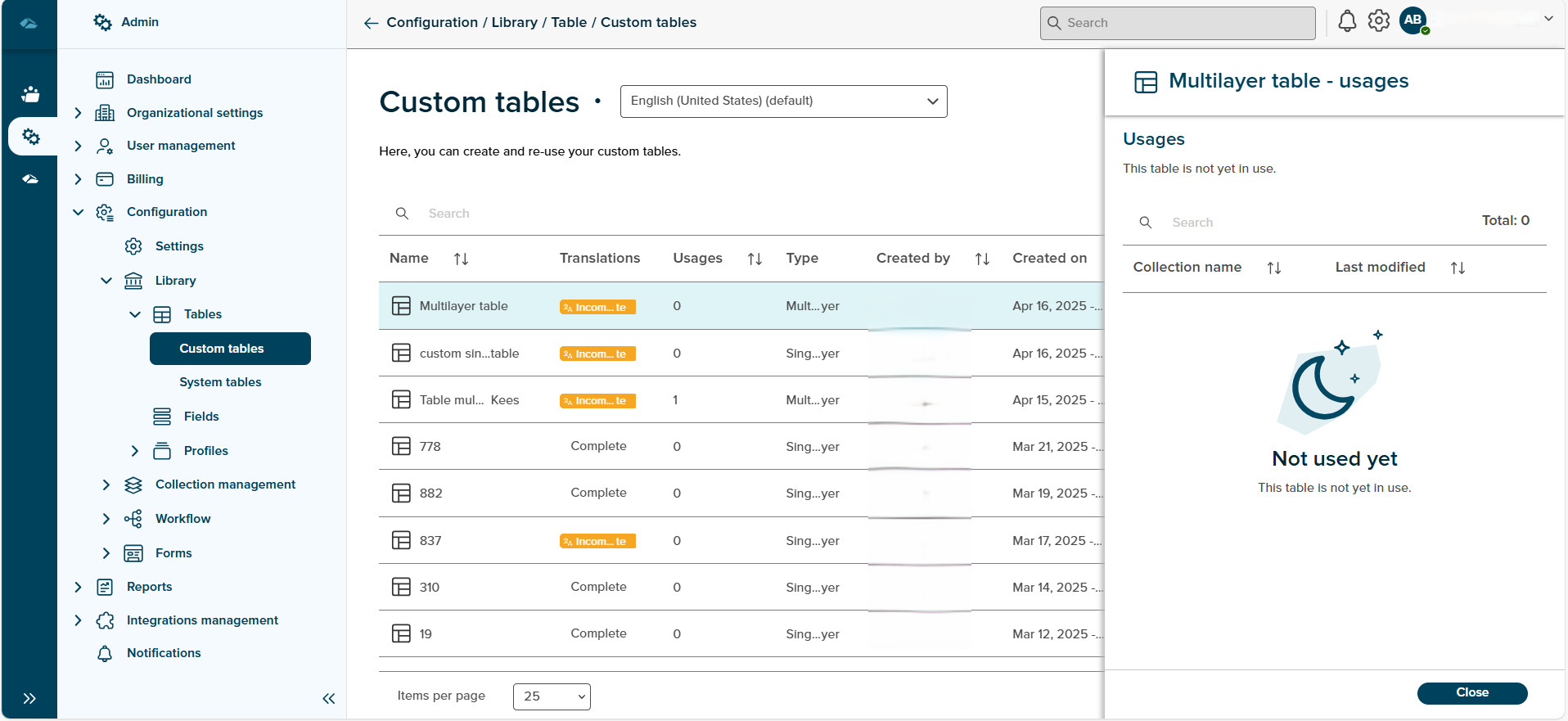1568x721 pixels.
Task: Close the Multilayer table usages panel
Action: [x=1471, y=692]
